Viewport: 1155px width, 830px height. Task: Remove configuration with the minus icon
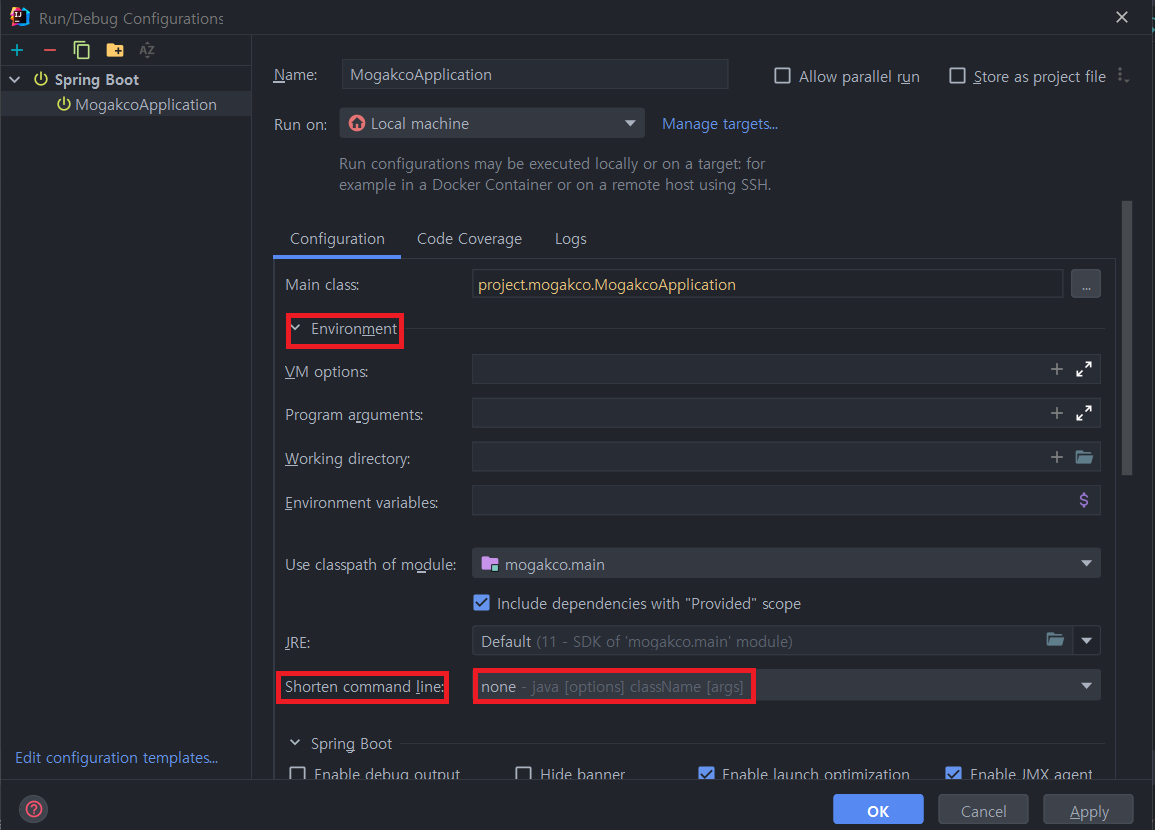point(49,50)
